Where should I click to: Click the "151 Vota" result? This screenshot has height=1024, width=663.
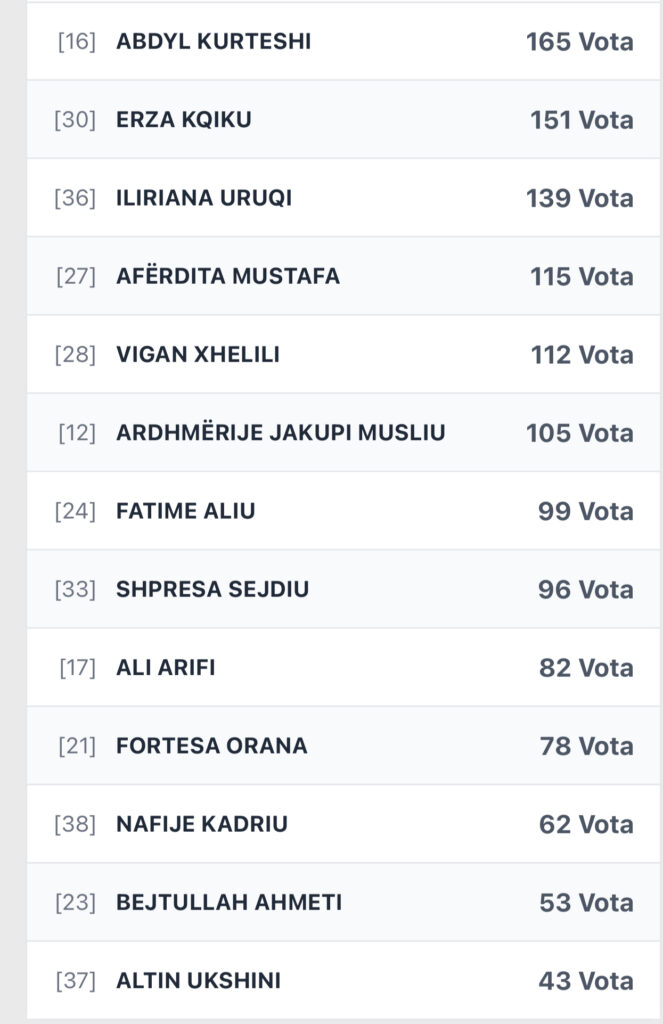tap(581, 120)
